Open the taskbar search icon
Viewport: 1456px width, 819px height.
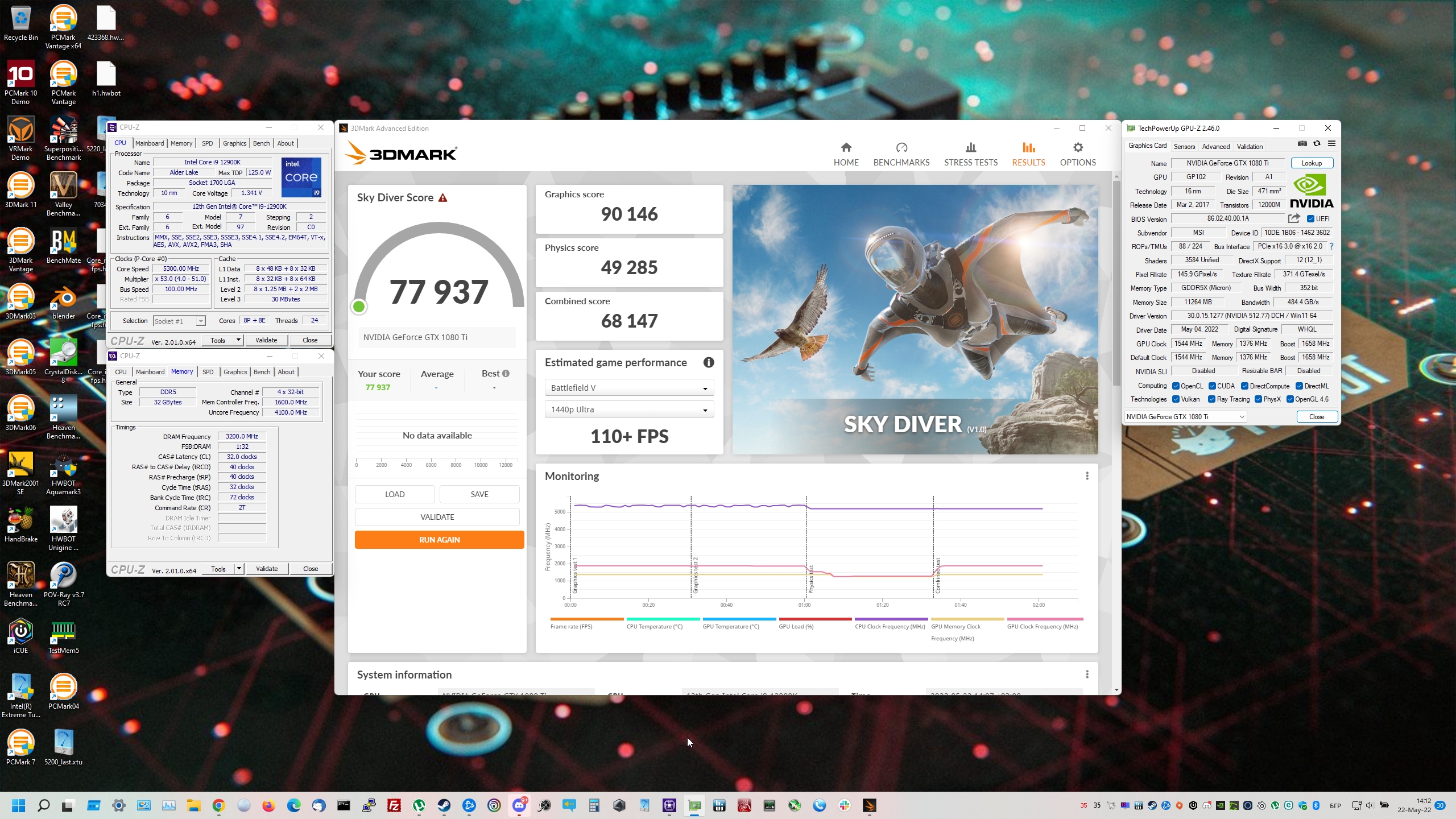point(43,805)
